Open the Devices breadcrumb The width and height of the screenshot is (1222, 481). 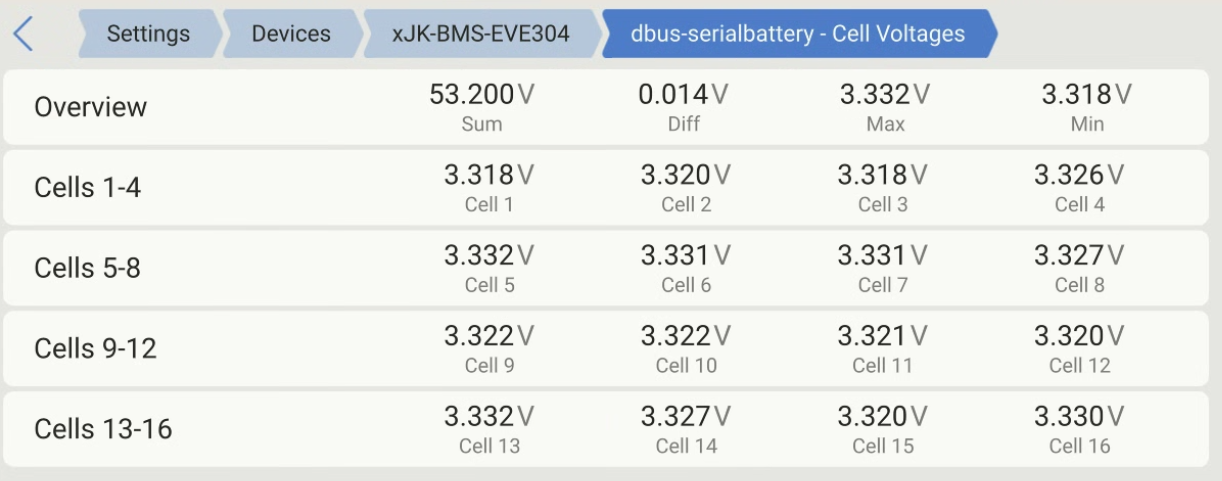(291, 34)
